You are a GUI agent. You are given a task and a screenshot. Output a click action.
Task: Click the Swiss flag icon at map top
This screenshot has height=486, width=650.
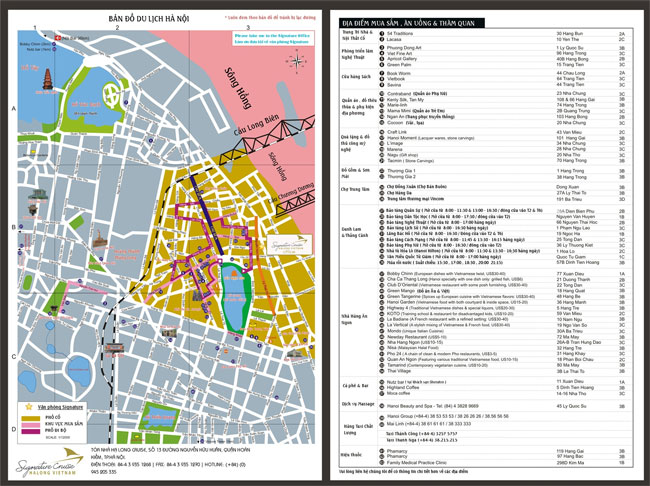[x=58, y=38]
